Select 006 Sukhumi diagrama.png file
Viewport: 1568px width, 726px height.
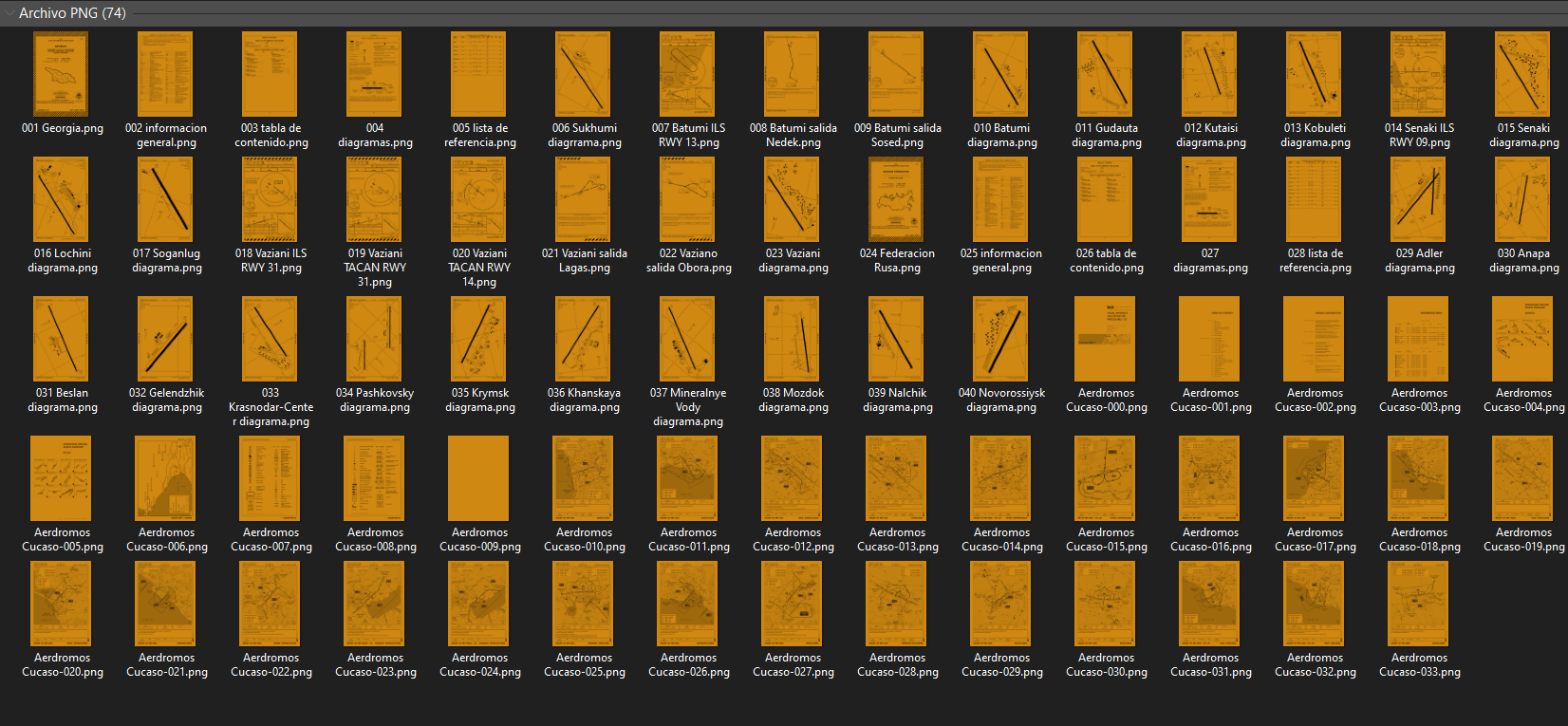click(x=583, y=74)
